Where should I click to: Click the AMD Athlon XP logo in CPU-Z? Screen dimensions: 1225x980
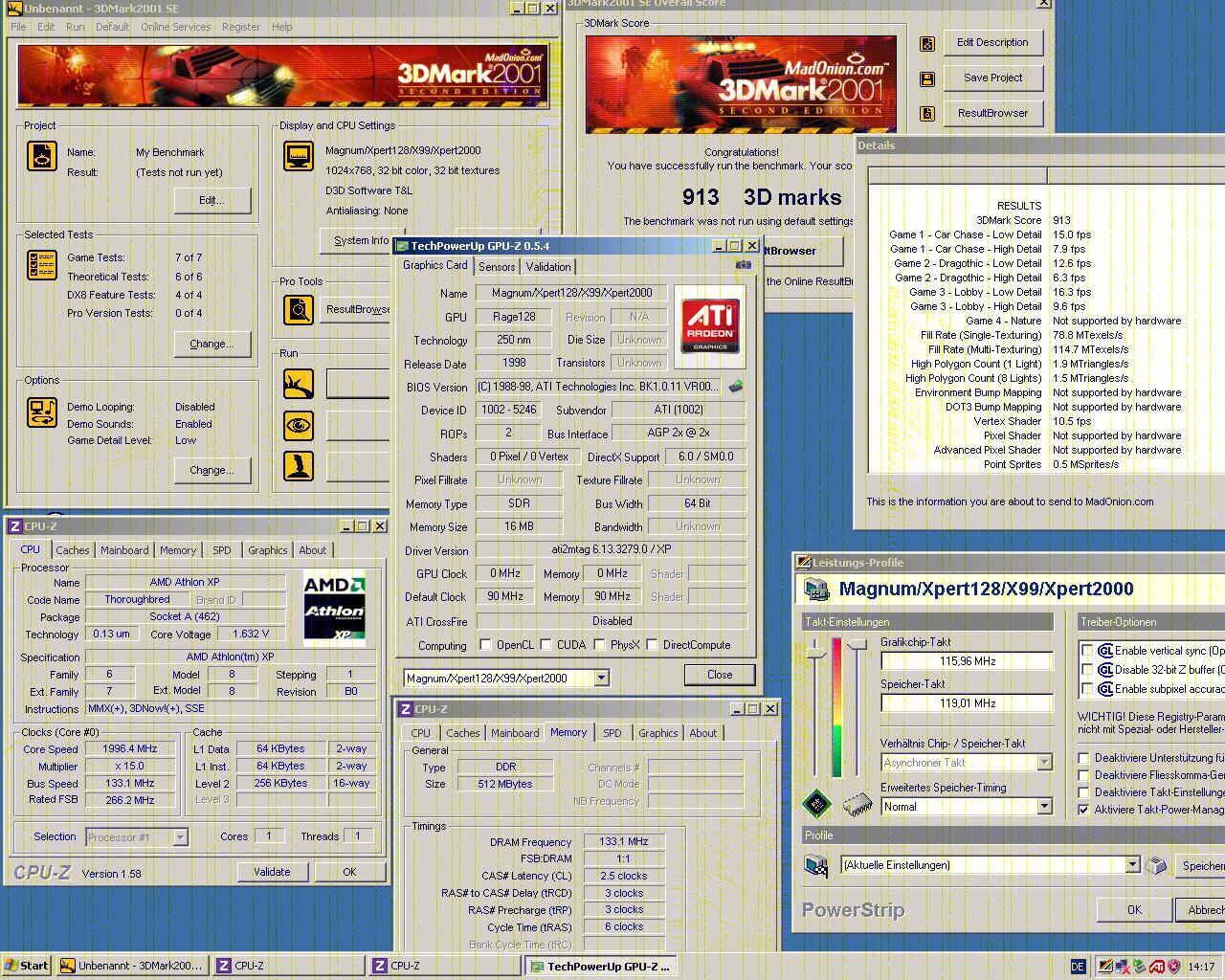(x=334, y=609)
